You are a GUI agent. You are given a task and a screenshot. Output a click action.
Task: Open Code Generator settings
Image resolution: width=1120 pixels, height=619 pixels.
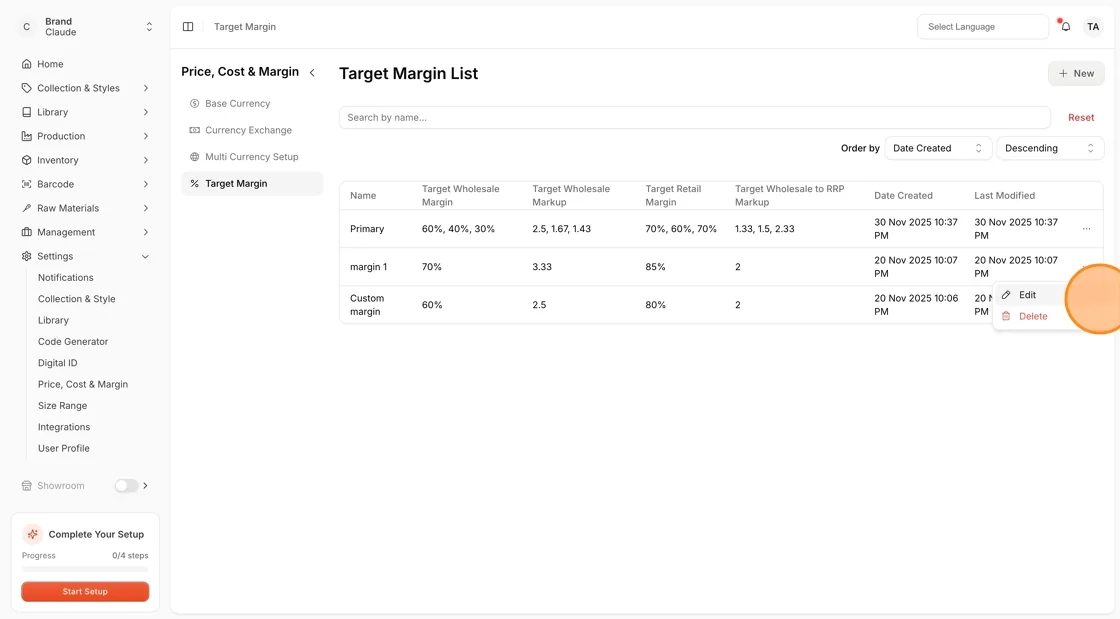pos(73,341)
